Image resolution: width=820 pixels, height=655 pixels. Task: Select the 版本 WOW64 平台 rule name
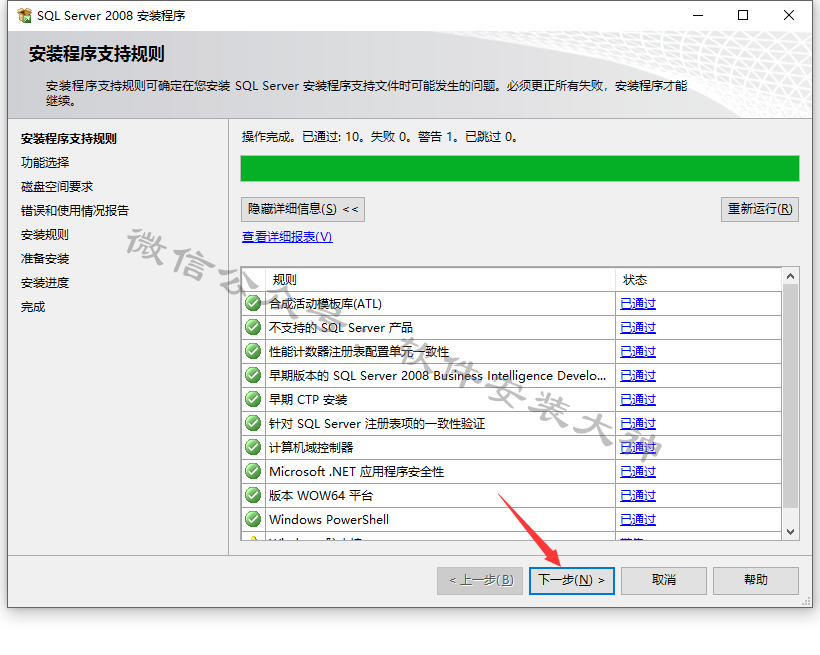click(x=321, y=496)
